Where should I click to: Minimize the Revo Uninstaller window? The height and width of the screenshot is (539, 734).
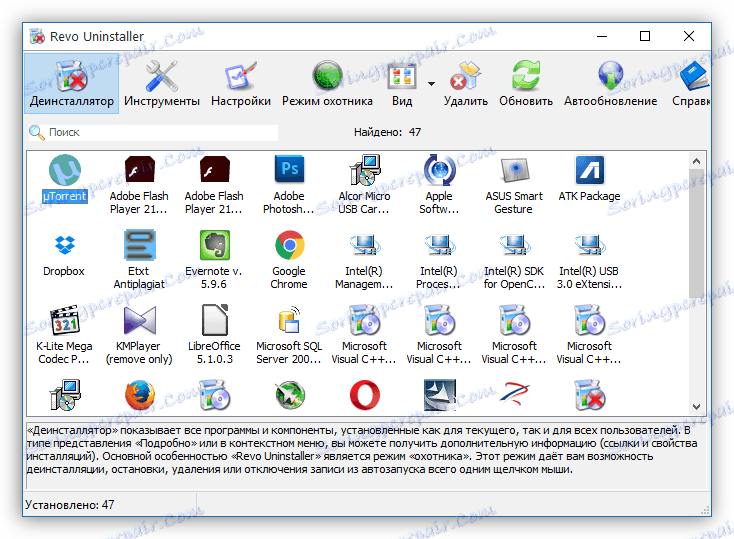point(602,36)
